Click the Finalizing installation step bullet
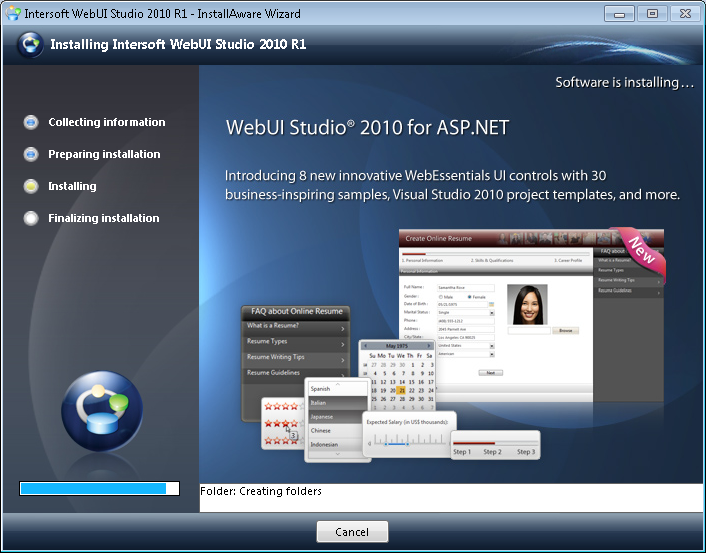Viewport: 706px width, 553px height. click(x=30, y=218)
